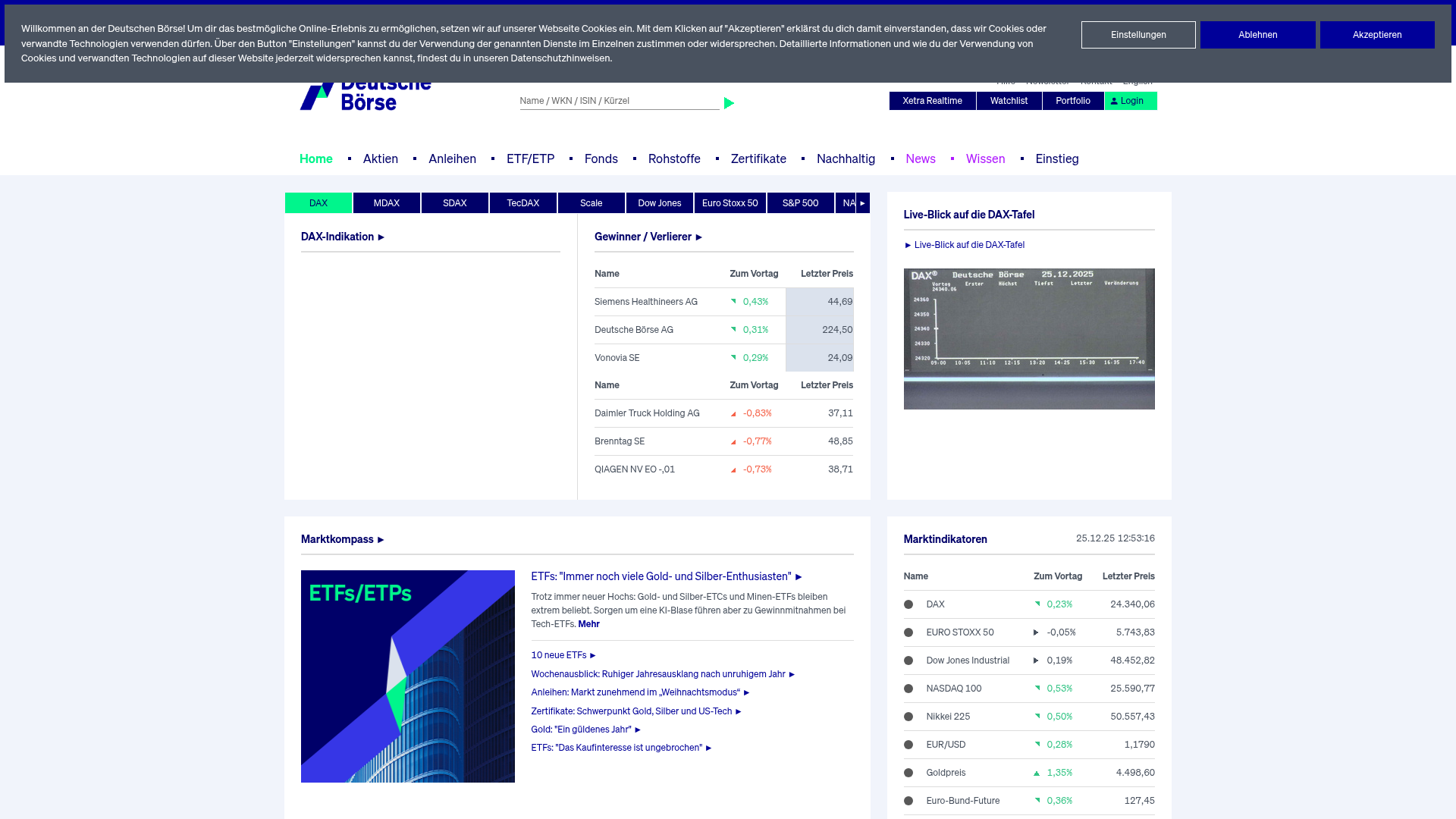Image resolution: width=1456 pixels, height=819 pixels.
Task: Open Anleihen Weihnachtsmodus article
Action: point(640,692)
